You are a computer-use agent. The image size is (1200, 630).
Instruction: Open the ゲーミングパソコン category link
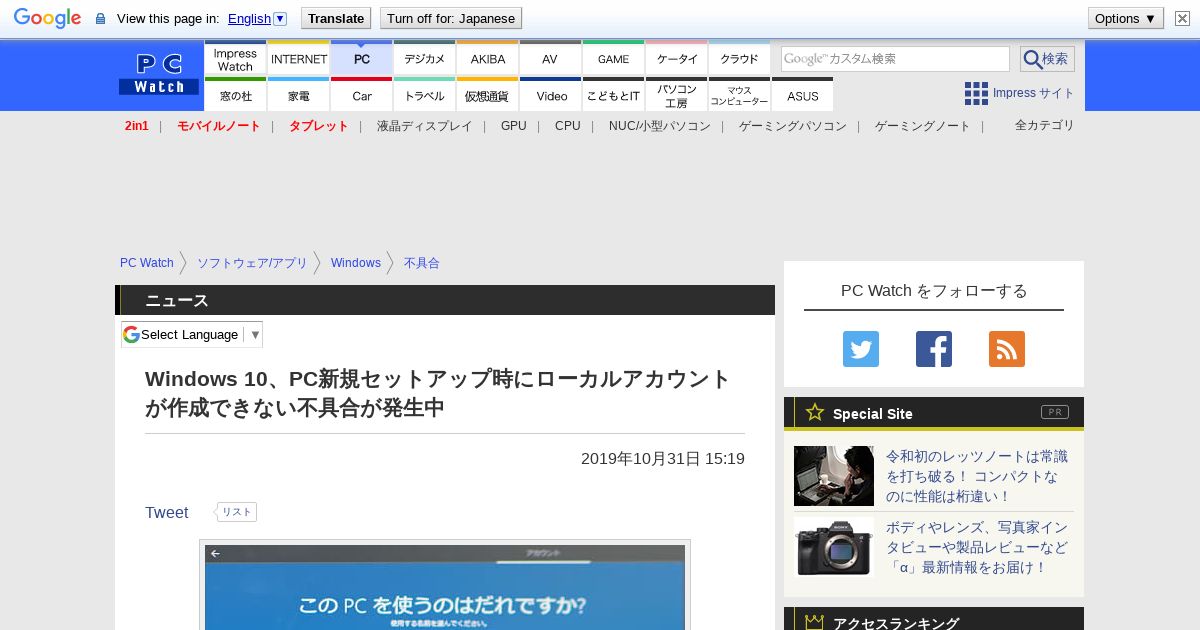point(792,126)
